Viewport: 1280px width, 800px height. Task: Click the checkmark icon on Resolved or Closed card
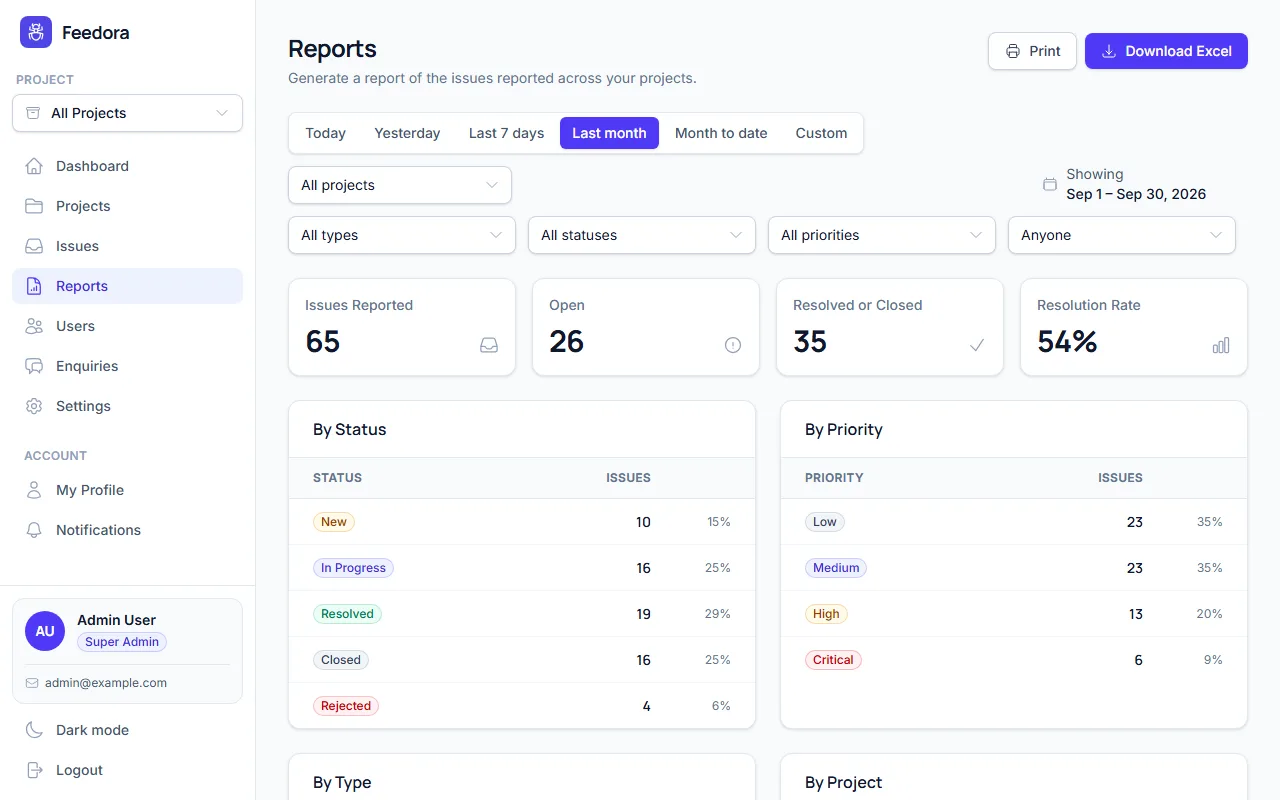pyautogui.click(x=977, y=345)
